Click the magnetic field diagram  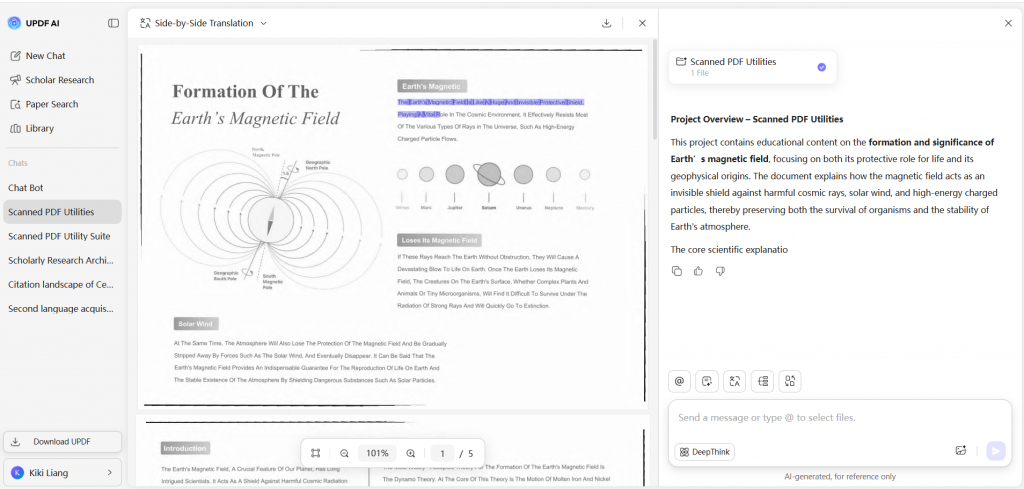[x=271, y=219]
